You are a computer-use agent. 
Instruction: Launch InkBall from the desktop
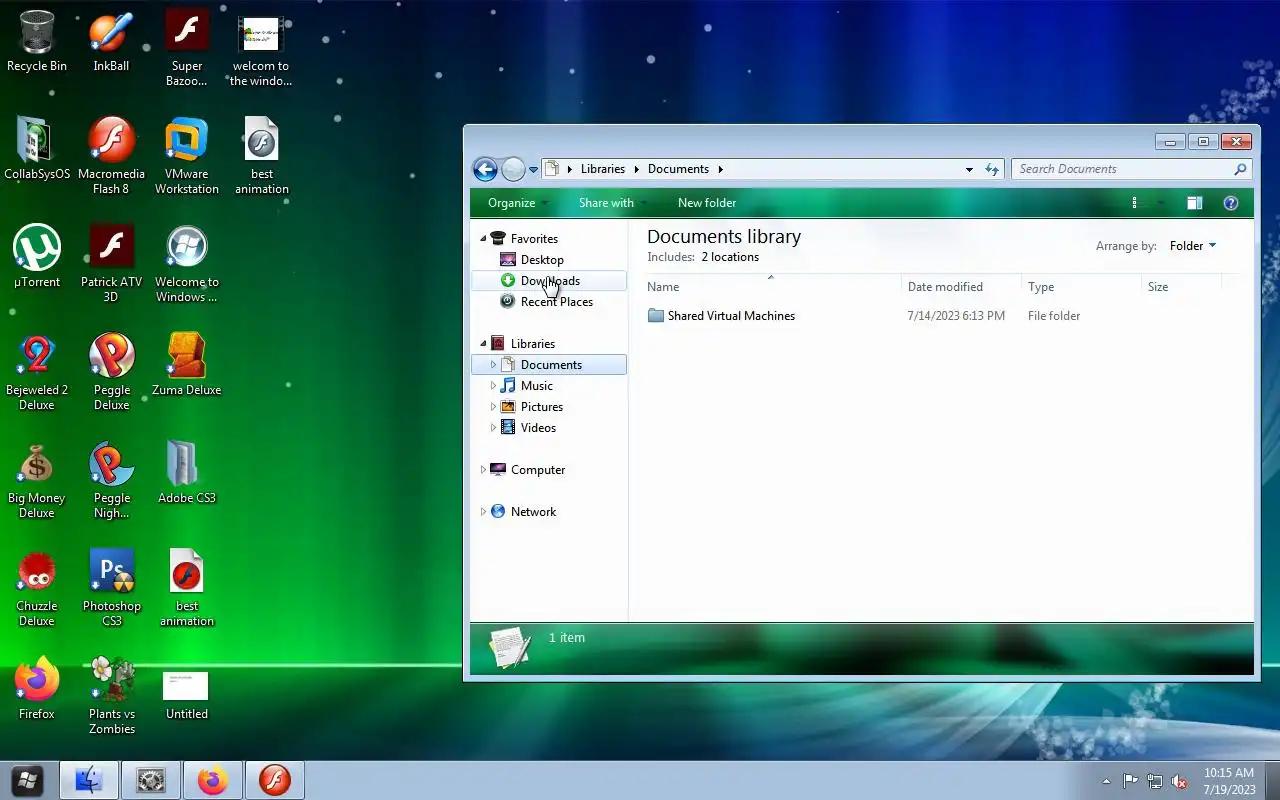pyautogui.click(x=111, y=42)
